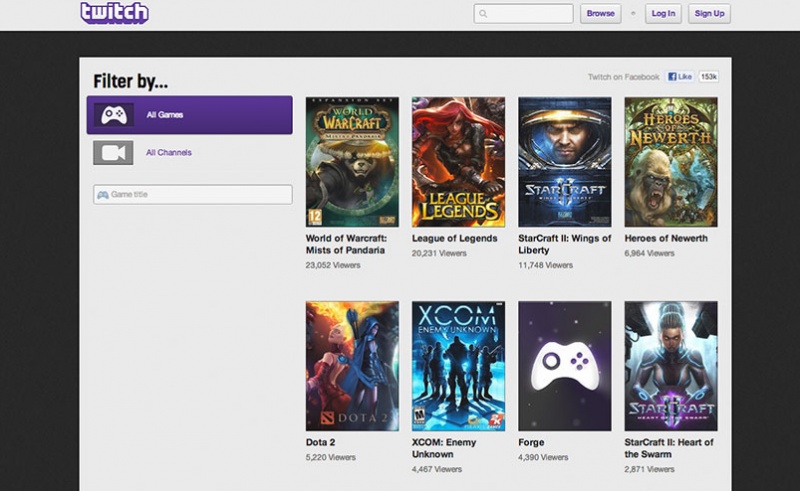The image size is (800, 491).
Task: Open the League of Legends cover art
Action: pyautogui.click(x=458, y=162)
